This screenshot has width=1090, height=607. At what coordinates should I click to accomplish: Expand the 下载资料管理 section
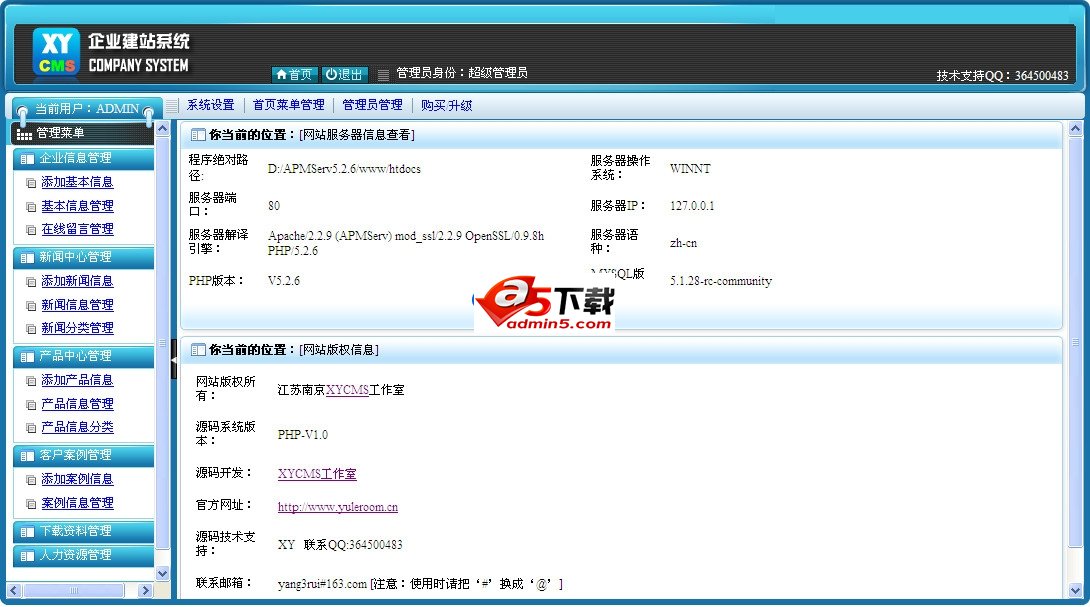(x=83, y=531)
